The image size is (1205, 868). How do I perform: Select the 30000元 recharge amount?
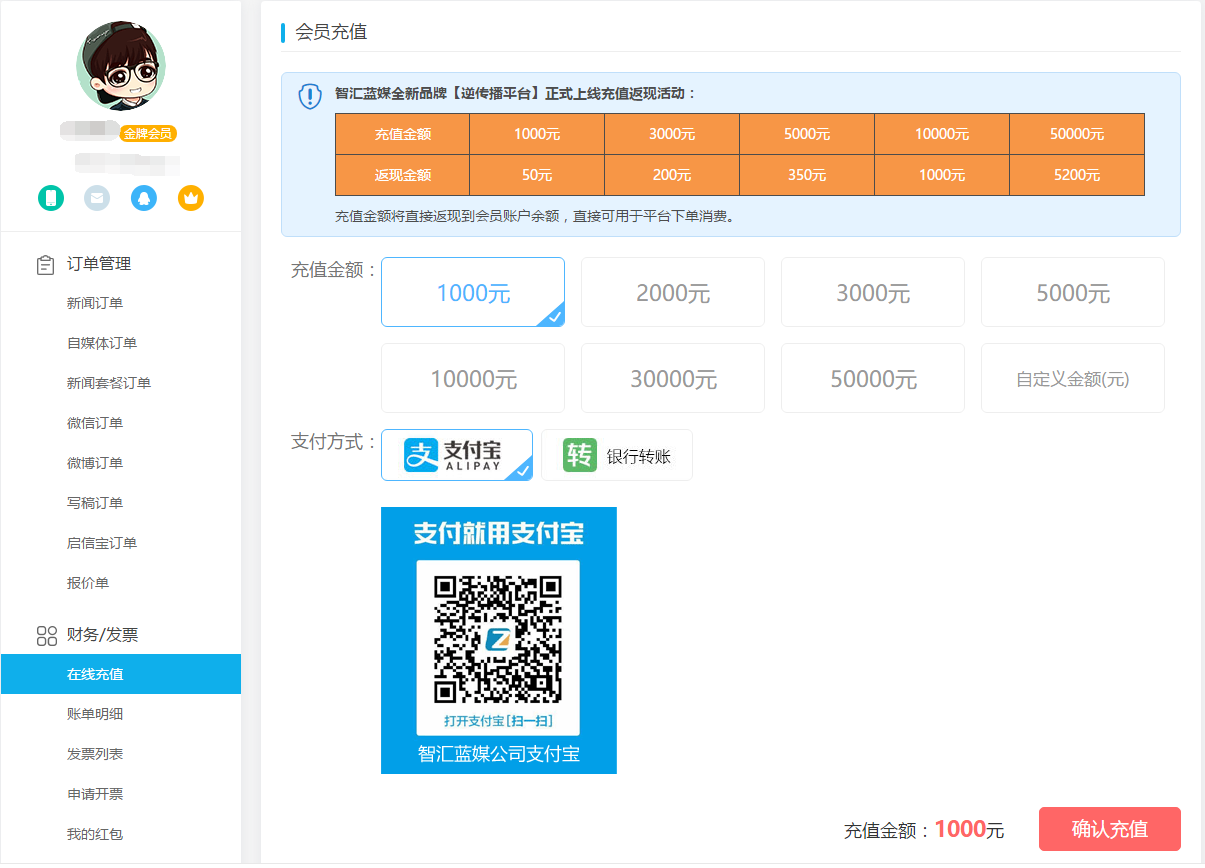(673, 378)
